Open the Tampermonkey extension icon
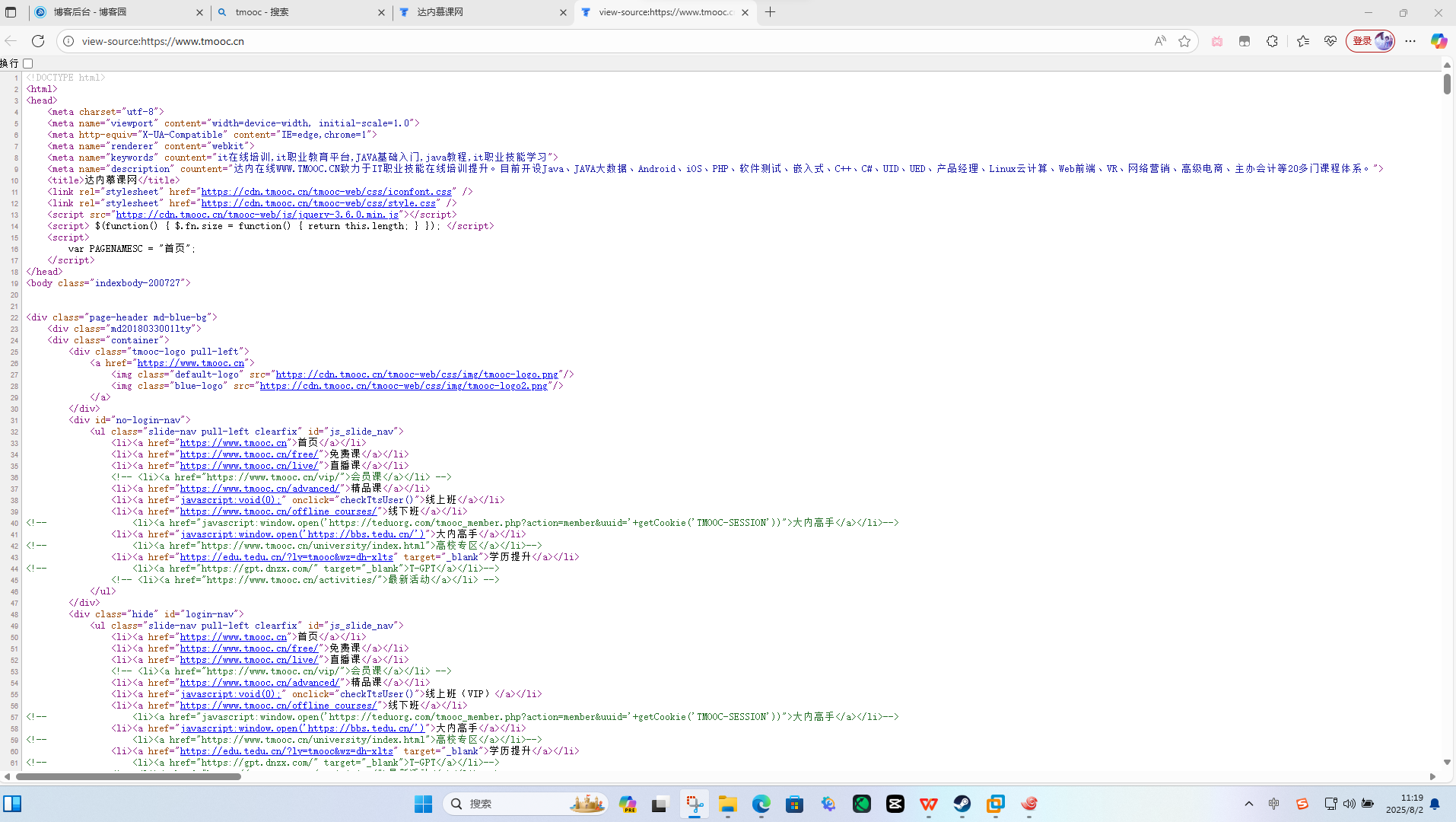 (1245, 41)
